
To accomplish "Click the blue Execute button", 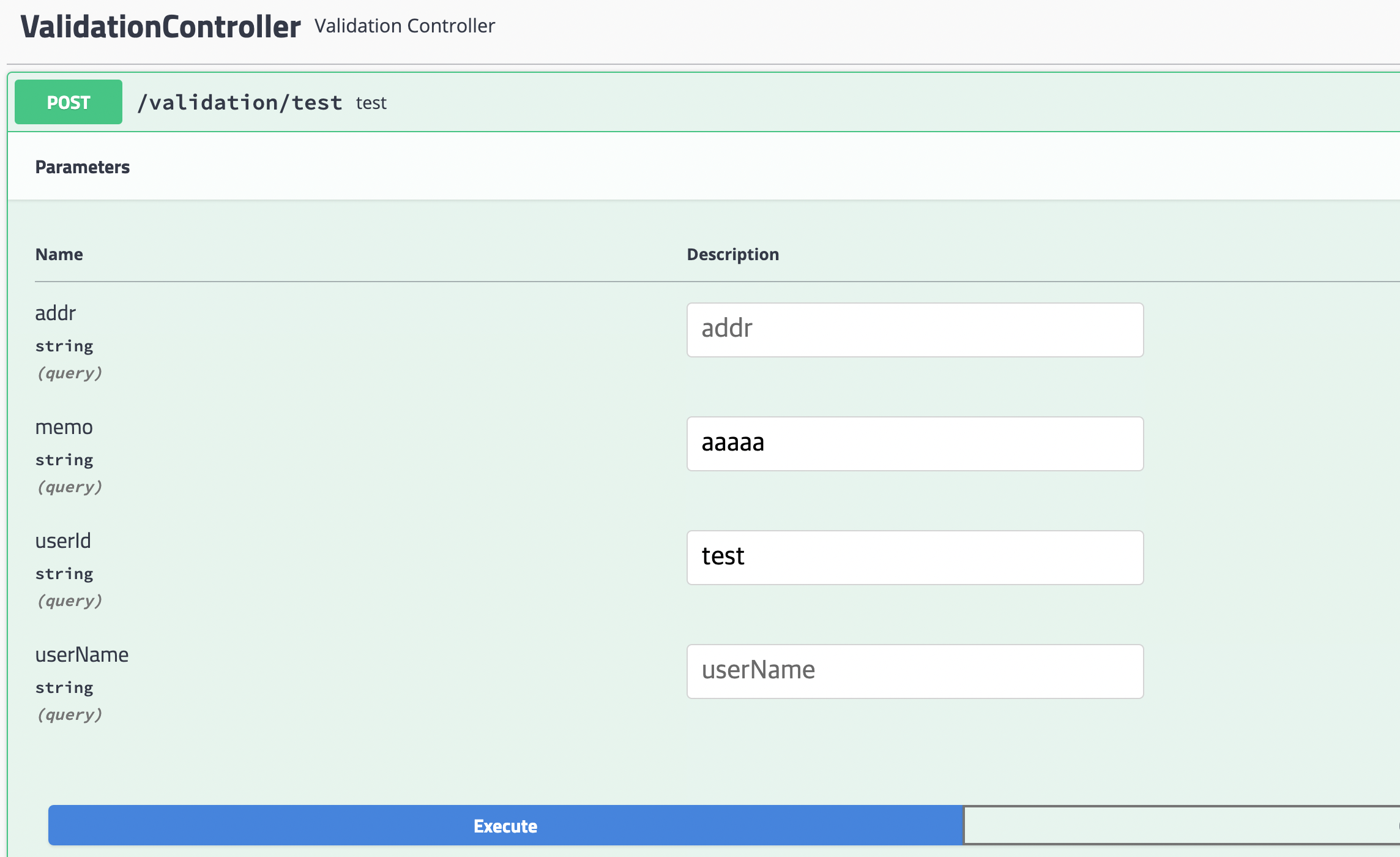I will 505,825.
